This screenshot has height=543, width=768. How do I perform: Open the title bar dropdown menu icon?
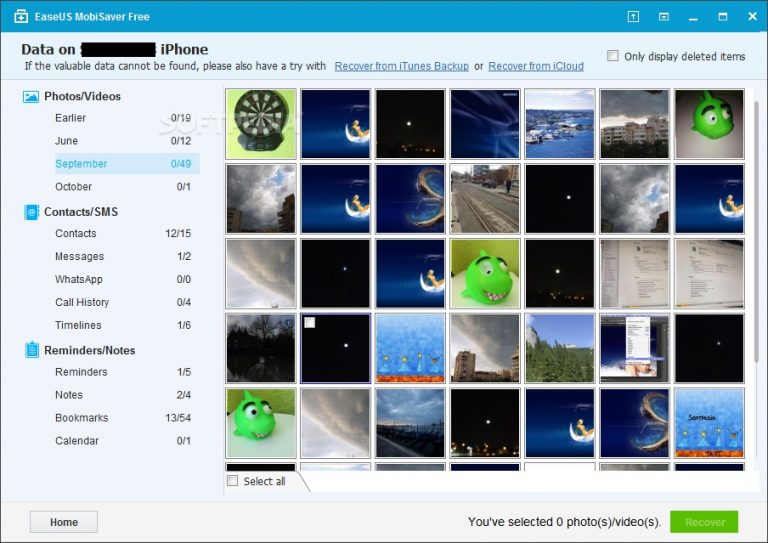pyautogui.click(x=663, y=16)
